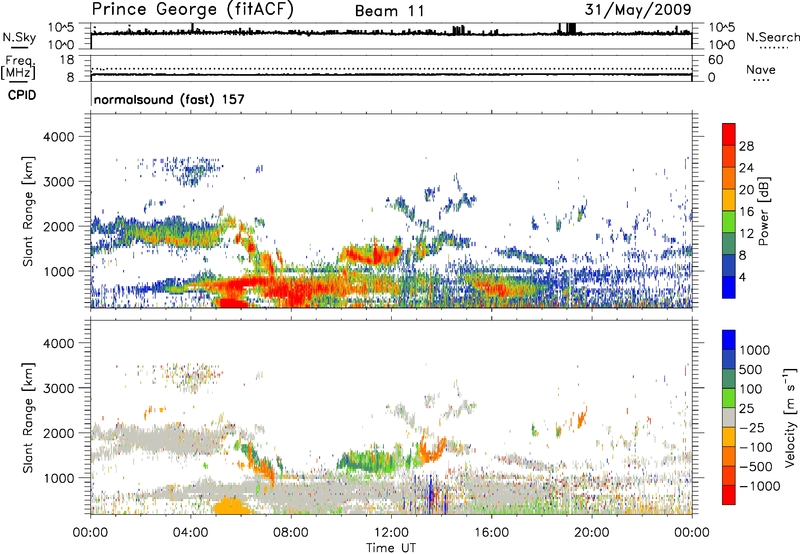
Task: Click the red segment of Power colorbar
Action: coord(729,135)
